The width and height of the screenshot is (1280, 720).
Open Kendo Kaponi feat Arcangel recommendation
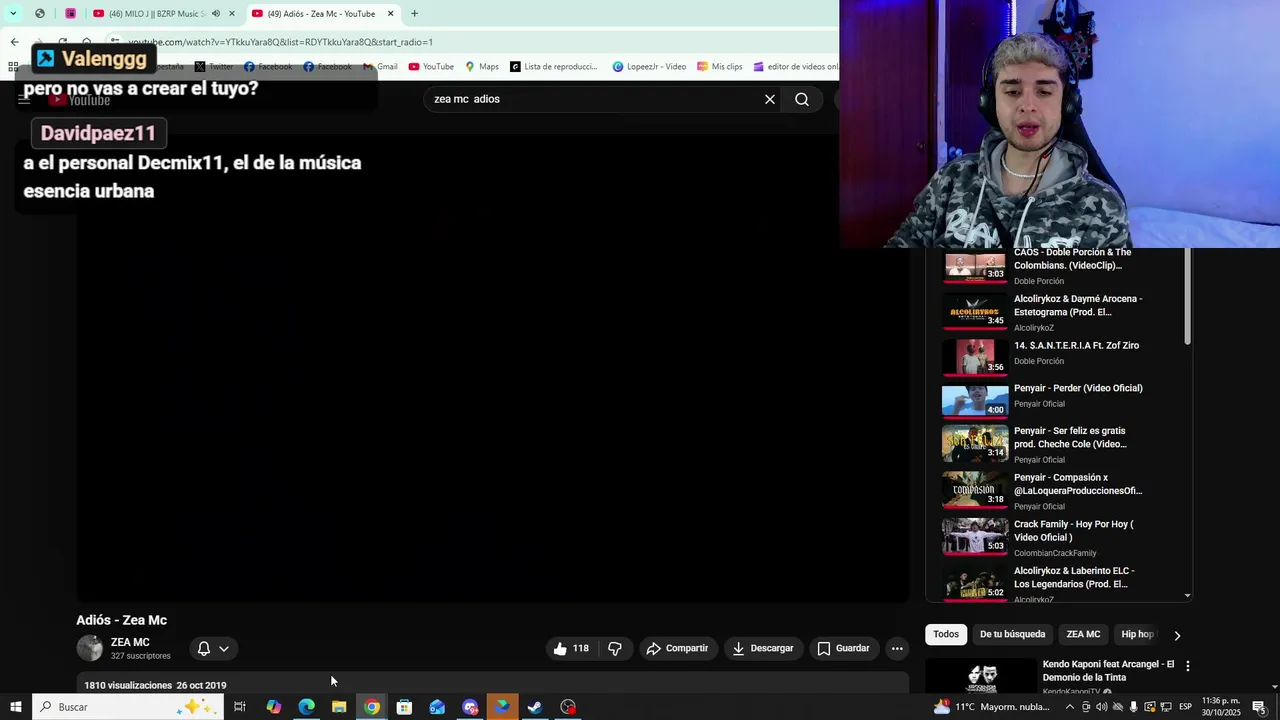pos(1108,670)
